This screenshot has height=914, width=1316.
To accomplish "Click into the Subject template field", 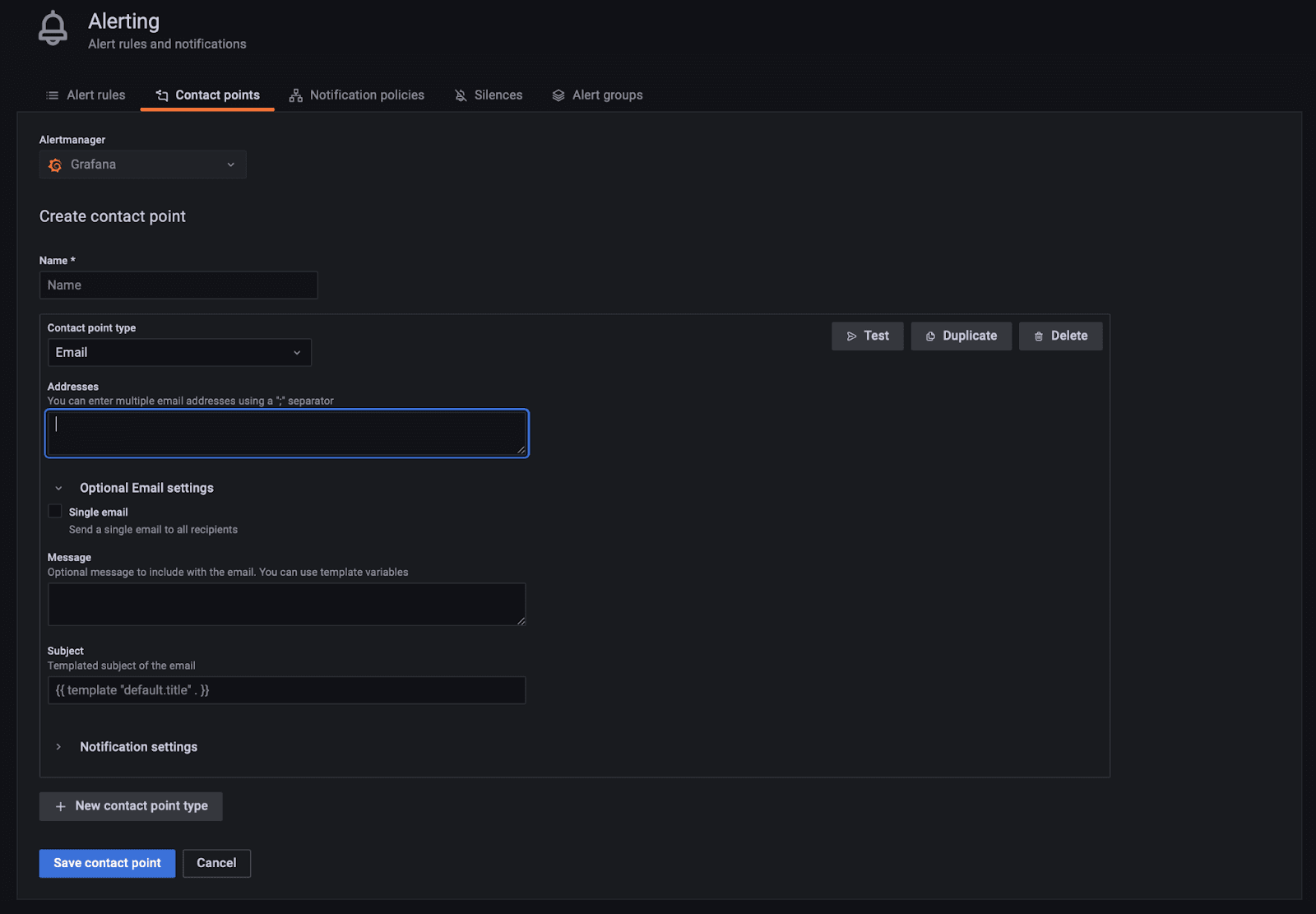I will click(x=286, y=690).
